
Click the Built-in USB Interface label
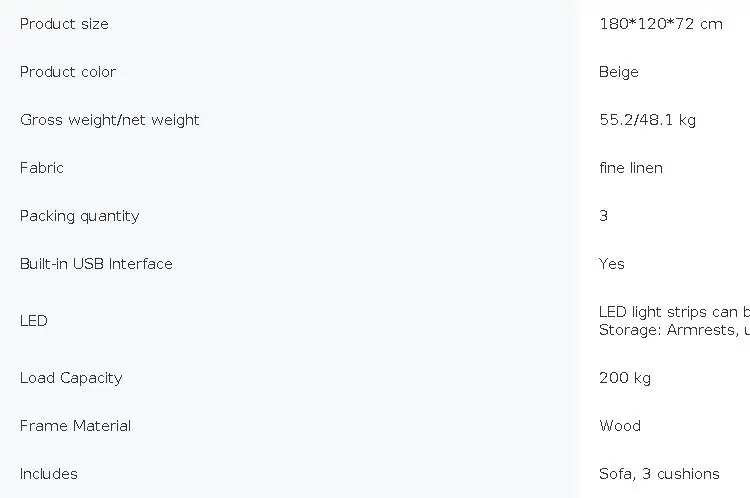(96, 264)
